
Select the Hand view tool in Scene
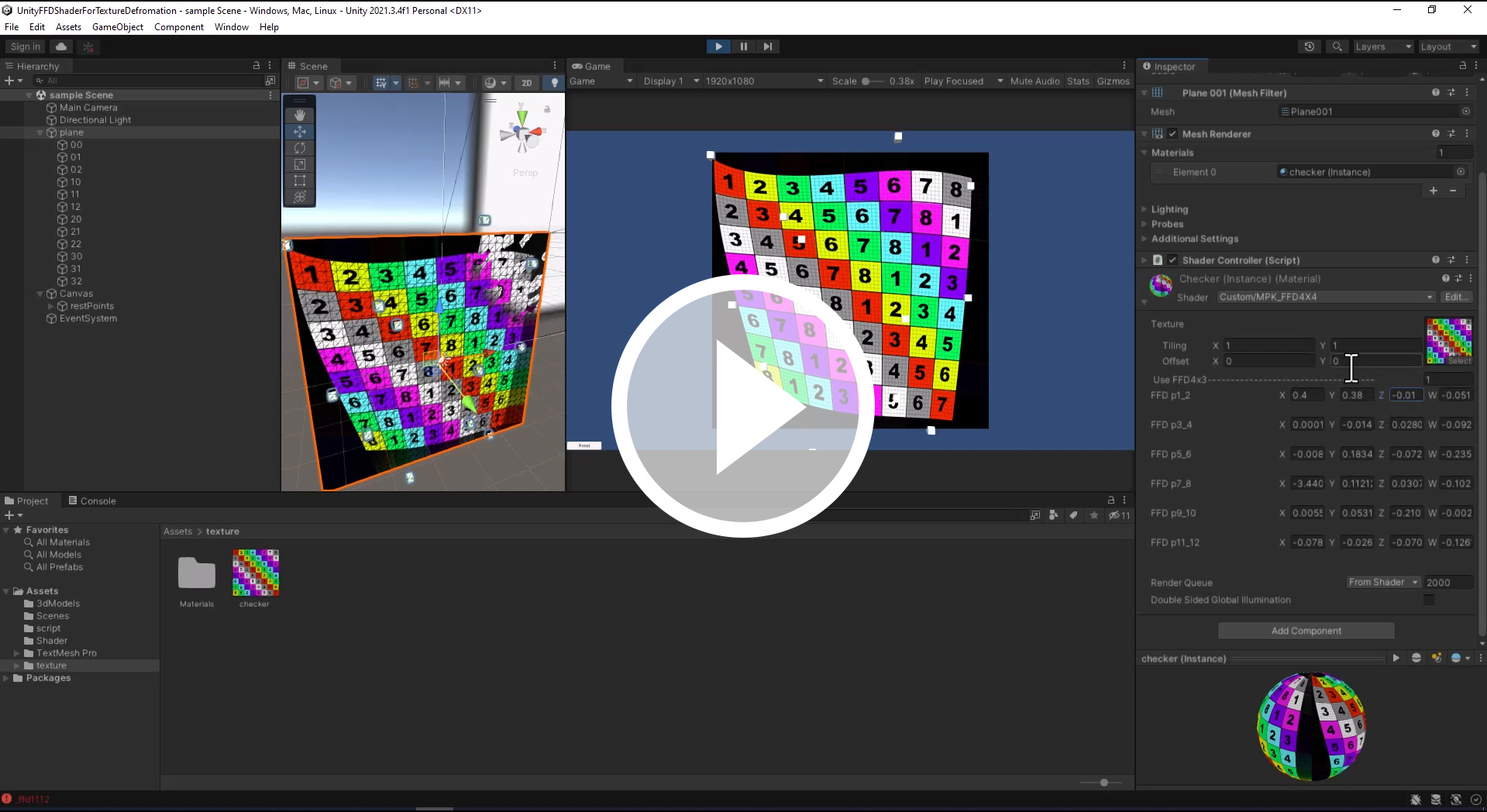(300, 115)
